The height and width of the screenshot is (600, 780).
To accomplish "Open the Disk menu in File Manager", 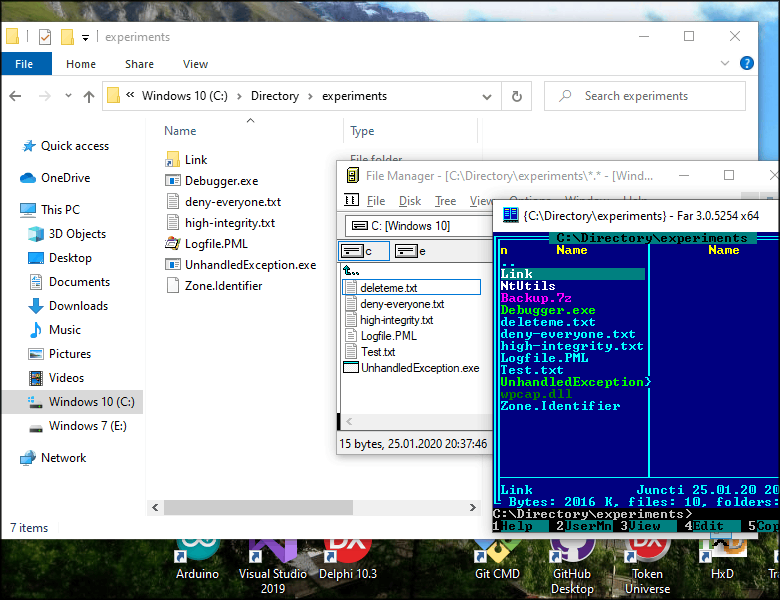I will pyautogui.click(x=410, y=201).
